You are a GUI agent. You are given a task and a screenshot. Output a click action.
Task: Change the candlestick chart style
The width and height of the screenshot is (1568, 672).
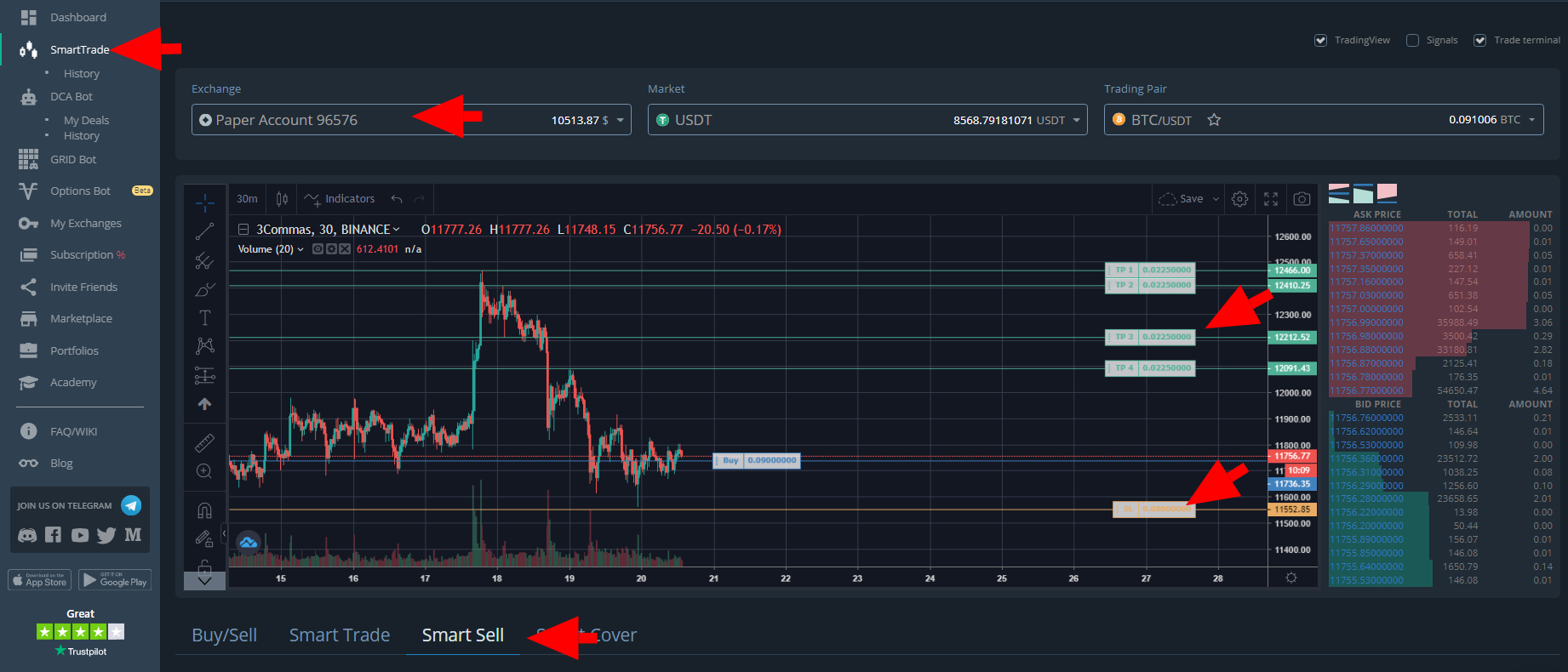[x=282, y=199]
